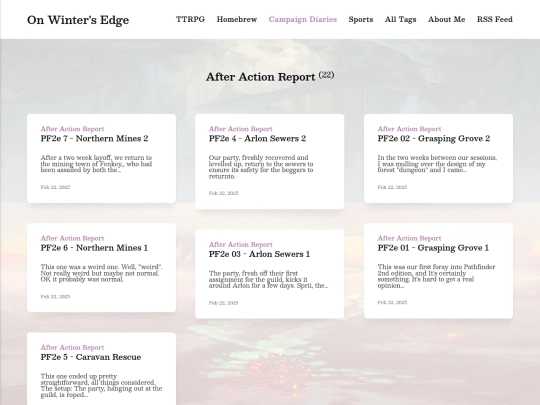Viewport: 540px width, 405px height.
Task: Go to the Homebrew section
Action: (x=237, y=19)
